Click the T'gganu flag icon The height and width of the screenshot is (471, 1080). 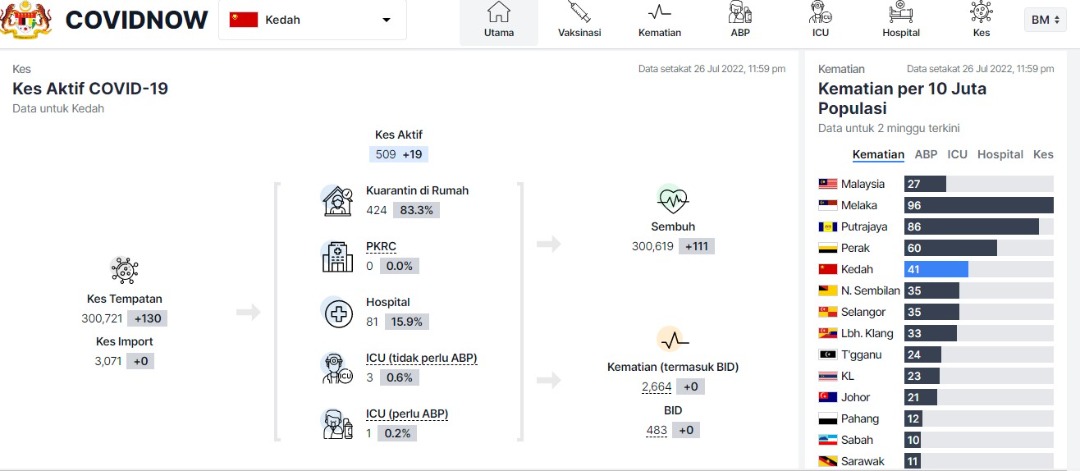tap(827, 355)
